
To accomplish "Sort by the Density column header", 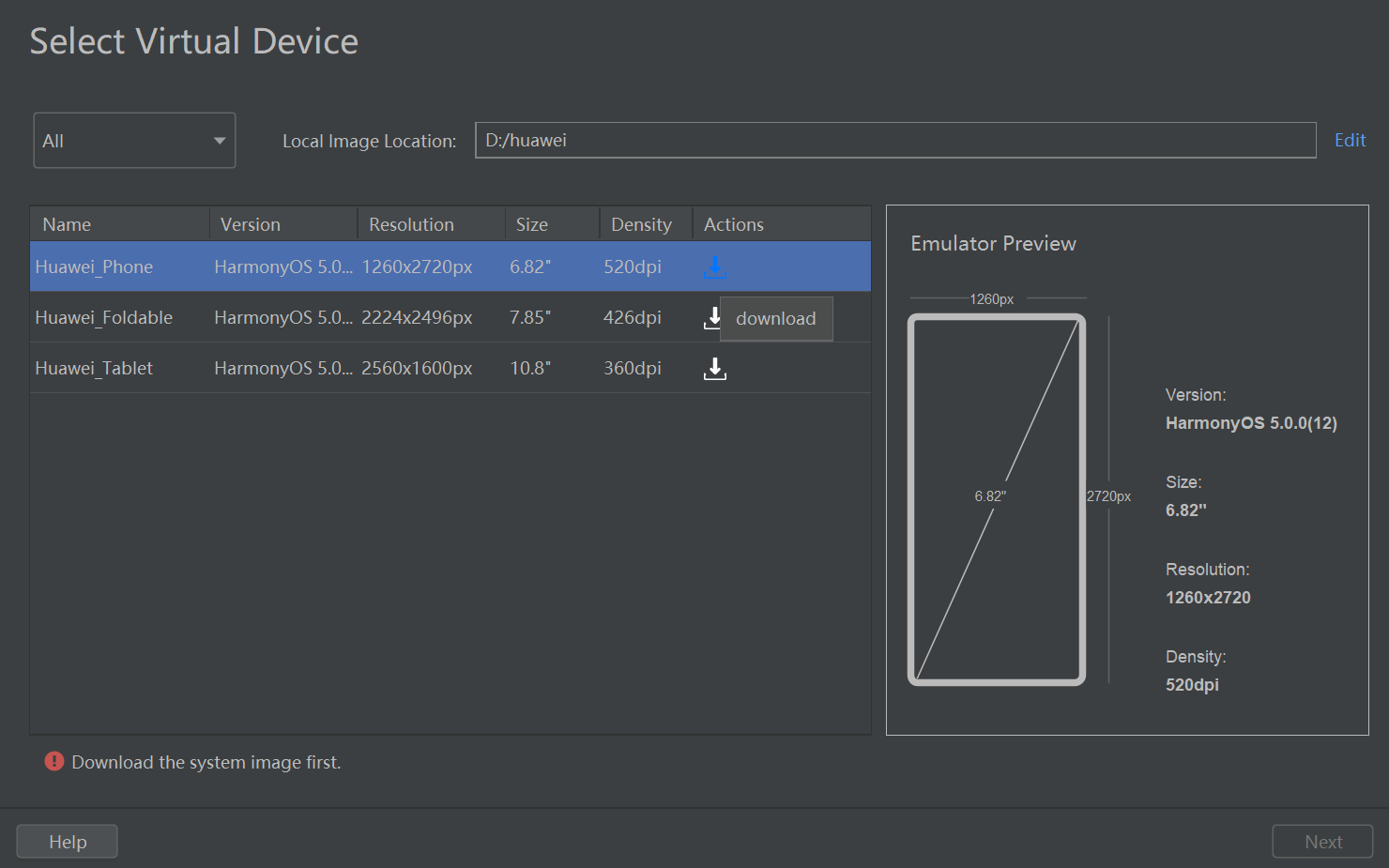I will (647, 224).
